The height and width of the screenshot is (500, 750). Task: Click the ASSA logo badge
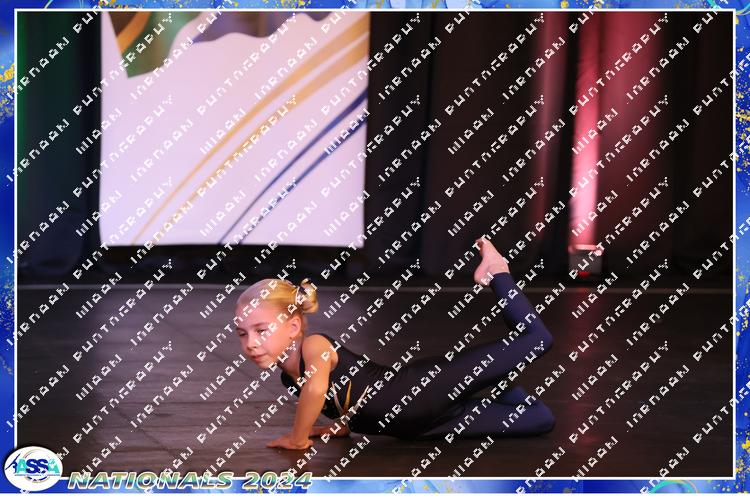tap(33, 468)
